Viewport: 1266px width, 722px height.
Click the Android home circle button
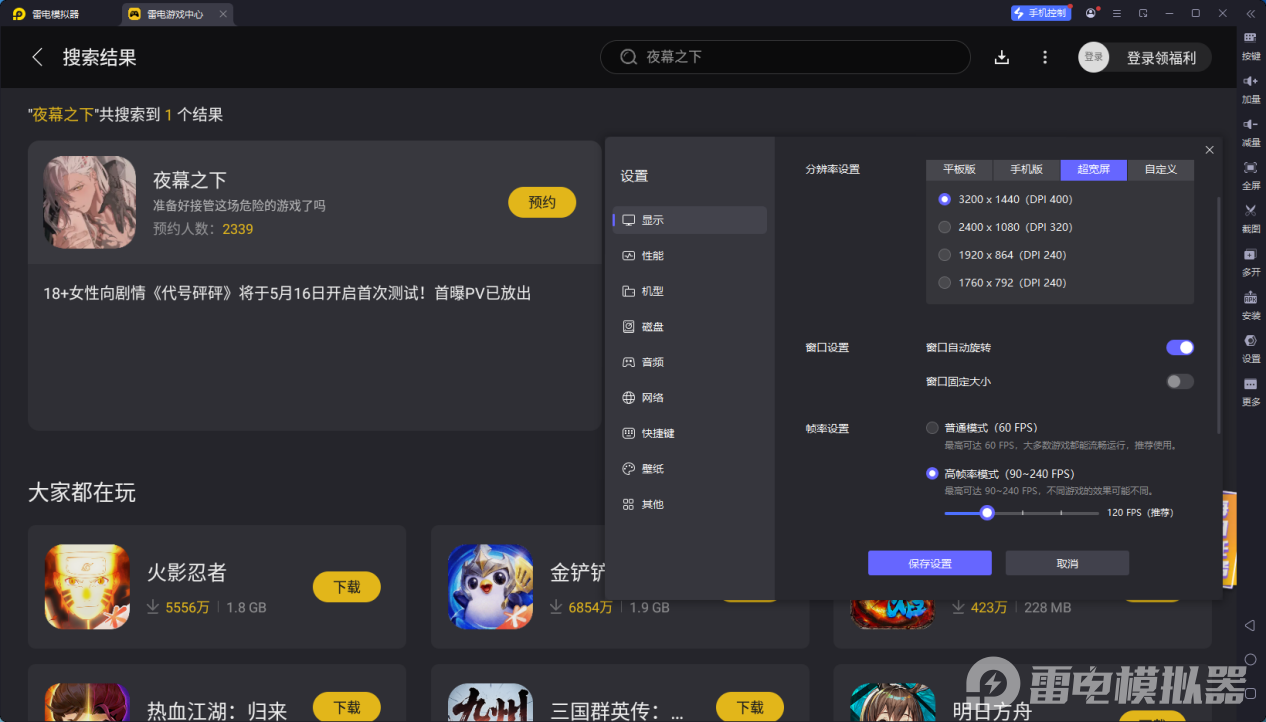click(1250, 659)
